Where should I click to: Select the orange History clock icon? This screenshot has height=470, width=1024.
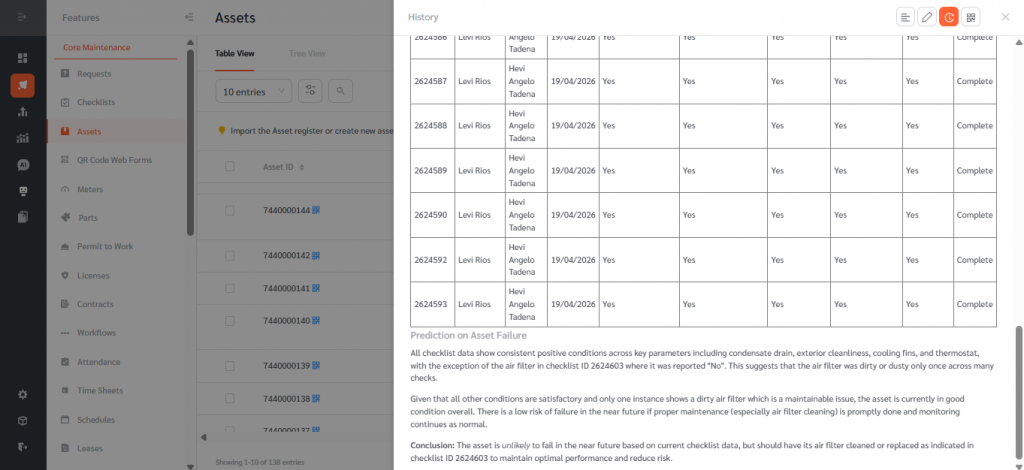(x=949, y=17)
